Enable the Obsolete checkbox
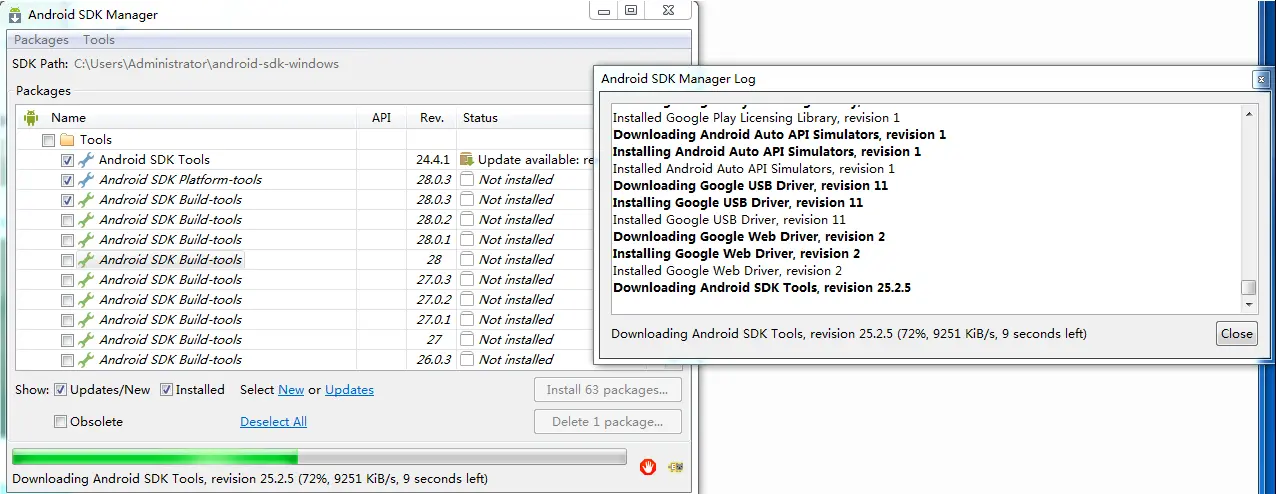Screen dimensions: 1276x494 coord(61,422)
